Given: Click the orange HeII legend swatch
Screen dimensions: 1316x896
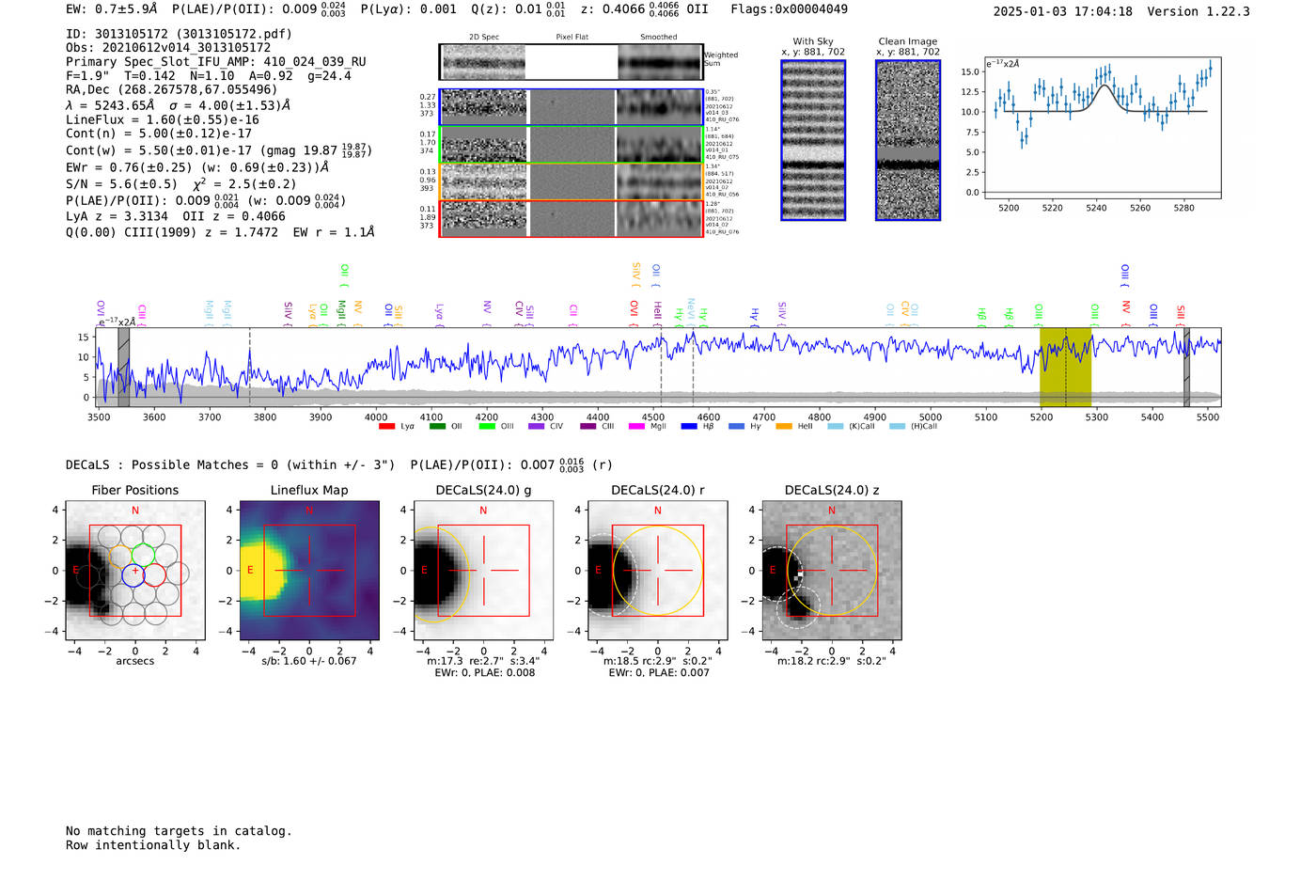Looking at the screenshot, I should pos(784,427).
